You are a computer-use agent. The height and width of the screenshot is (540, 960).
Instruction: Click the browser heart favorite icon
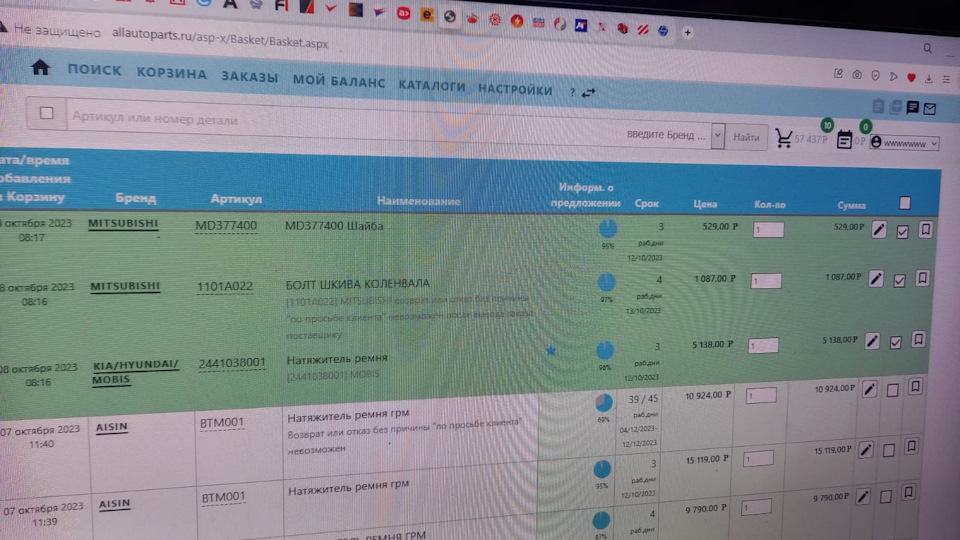pyautogui.click(x=911, y=78)
